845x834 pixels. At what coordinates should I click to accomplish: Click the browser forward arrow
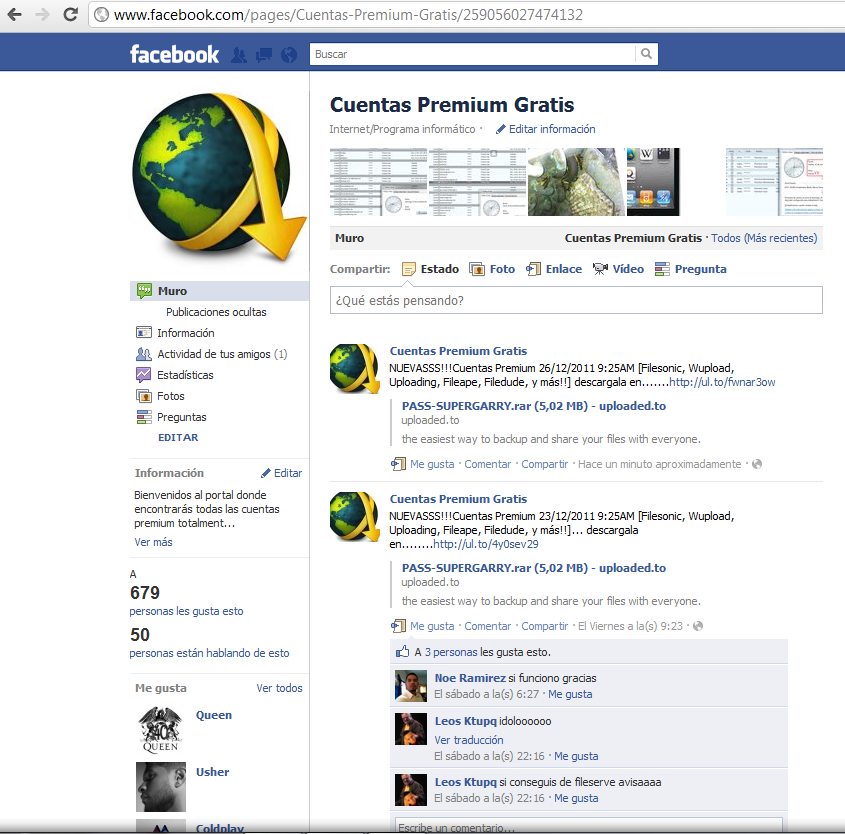(42, 15)
